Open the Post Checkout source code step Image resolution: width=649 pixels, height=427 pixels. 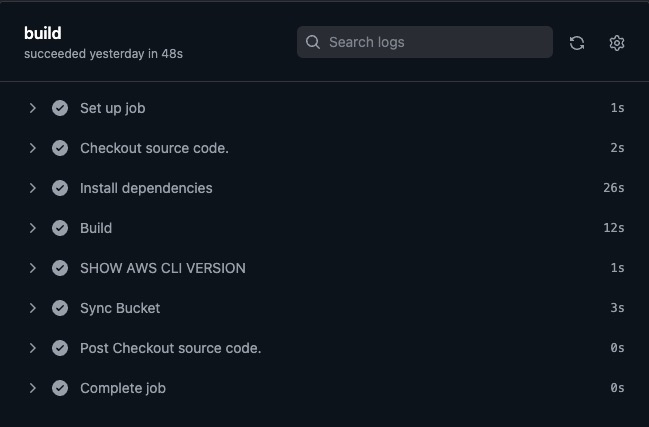[x=170, y=348]
